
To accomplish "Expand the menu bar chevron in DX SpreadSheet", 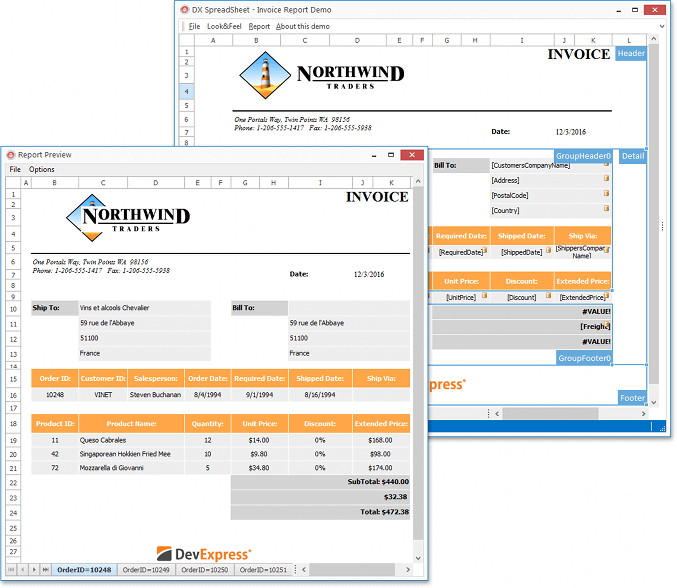I will pos(662,26).
